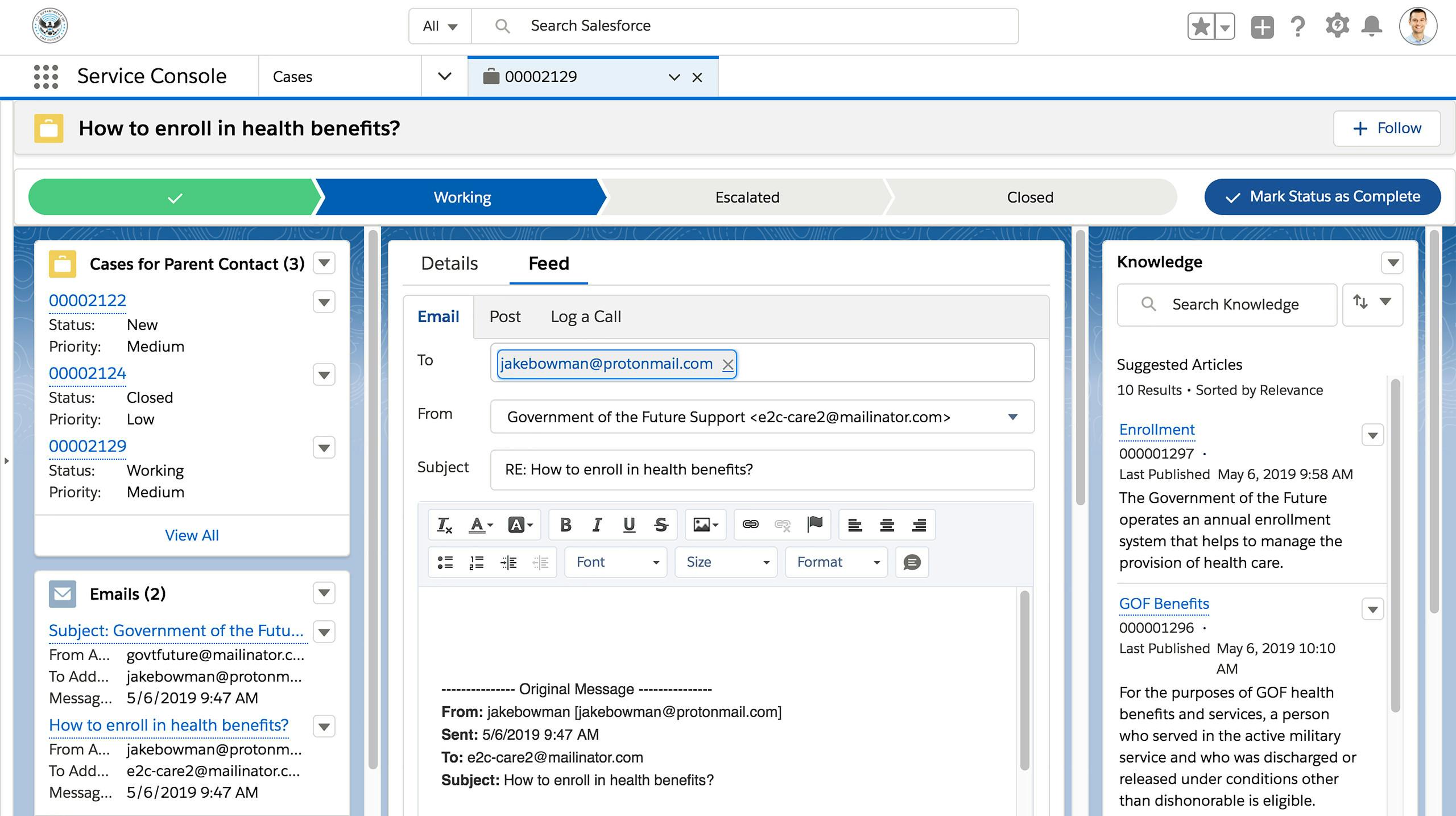This screenshot has width=1456, height=816.
Task: Decrease the indent
Action: [x=540, y=562]
